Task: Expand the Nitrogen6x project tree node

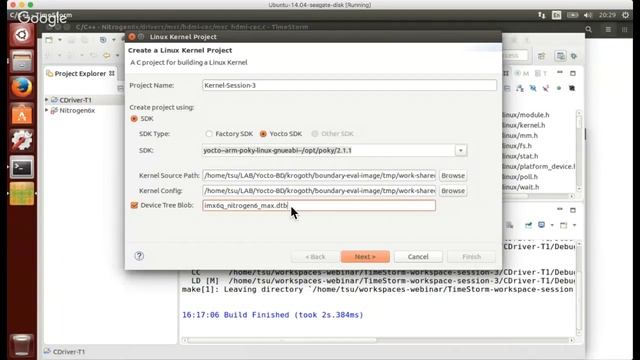Action: [x=47, y=110]
